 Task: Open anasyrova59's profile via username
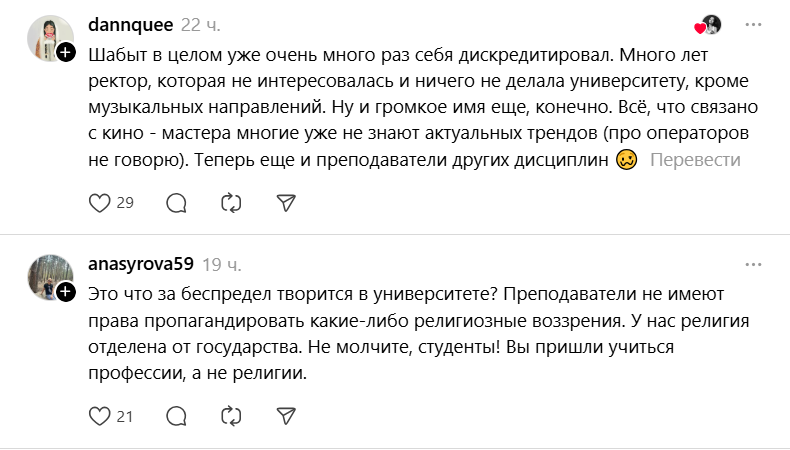[139, 264]
